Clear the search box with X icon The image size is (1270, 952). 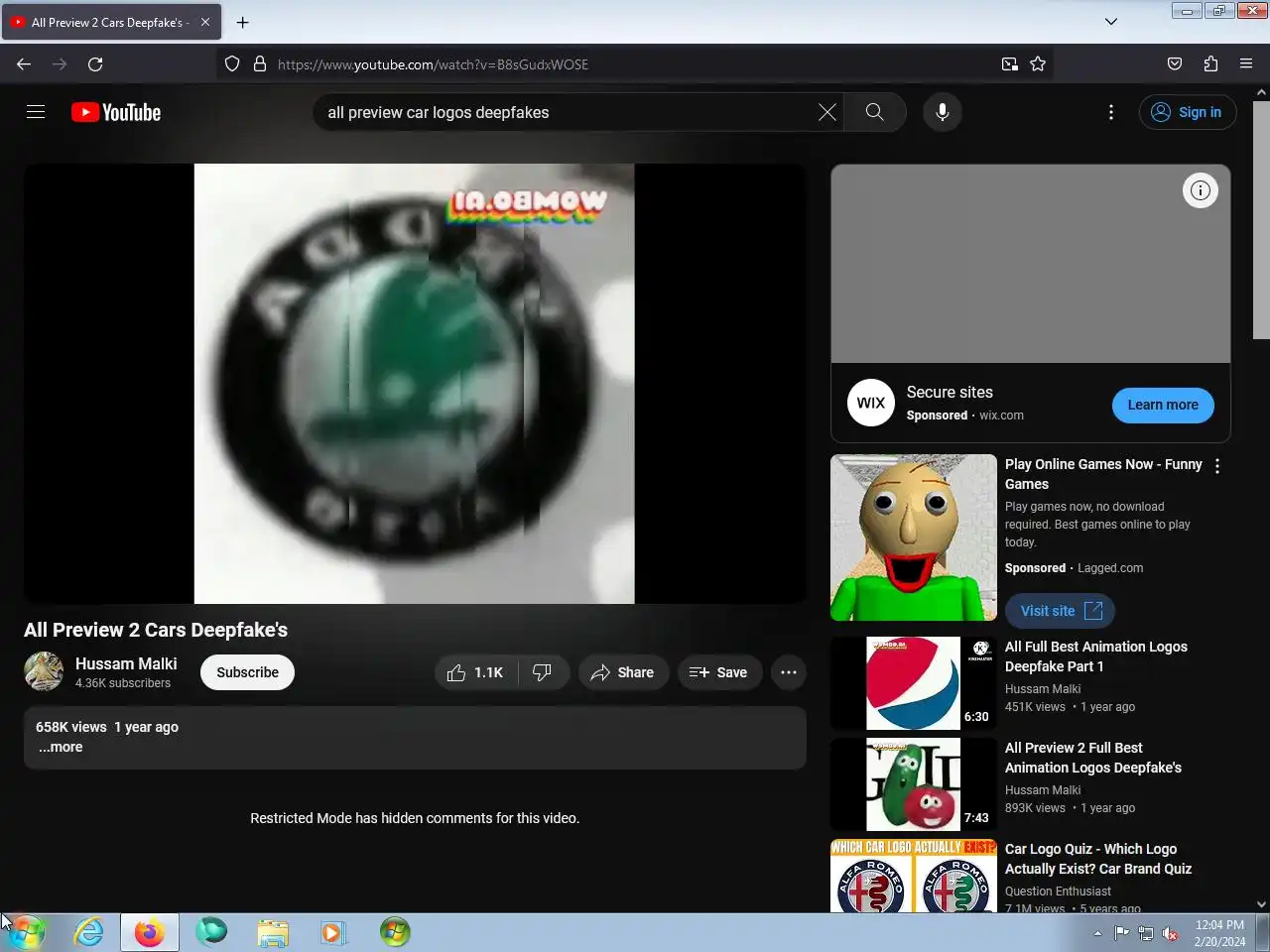[x=826, y=112]
